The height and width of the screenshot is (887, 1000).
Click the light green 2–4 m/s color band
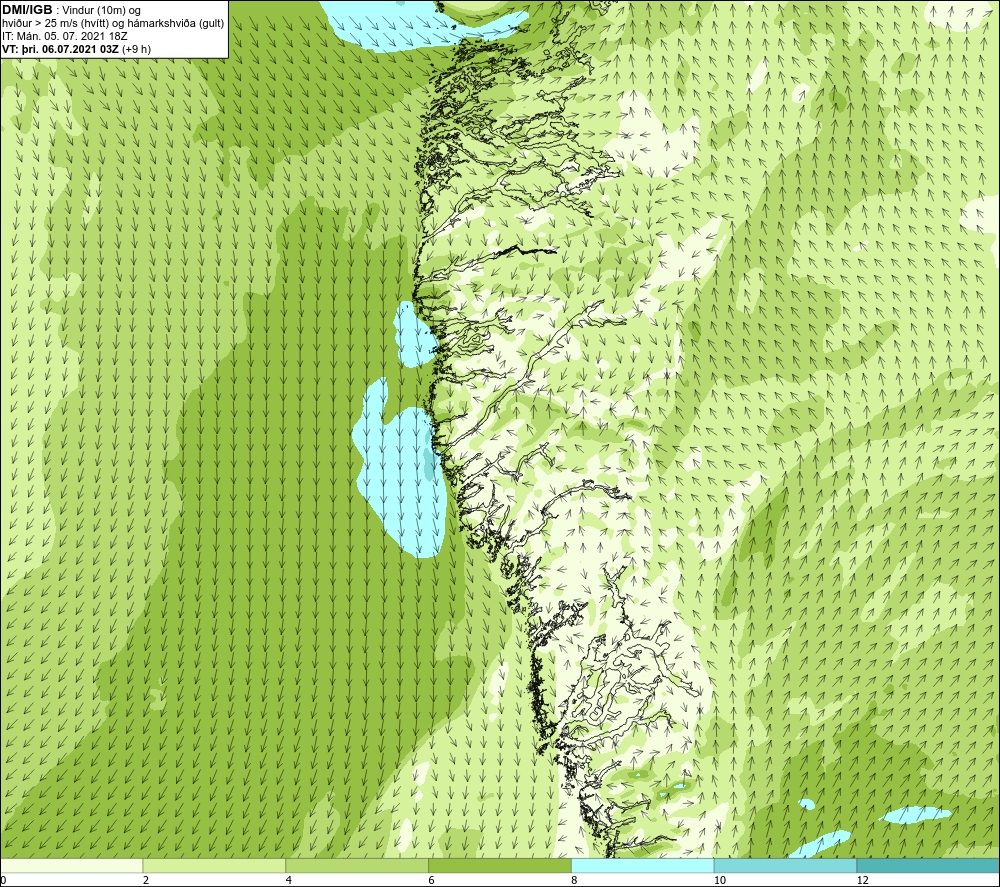pyautogui.click(x=214, y=865)
